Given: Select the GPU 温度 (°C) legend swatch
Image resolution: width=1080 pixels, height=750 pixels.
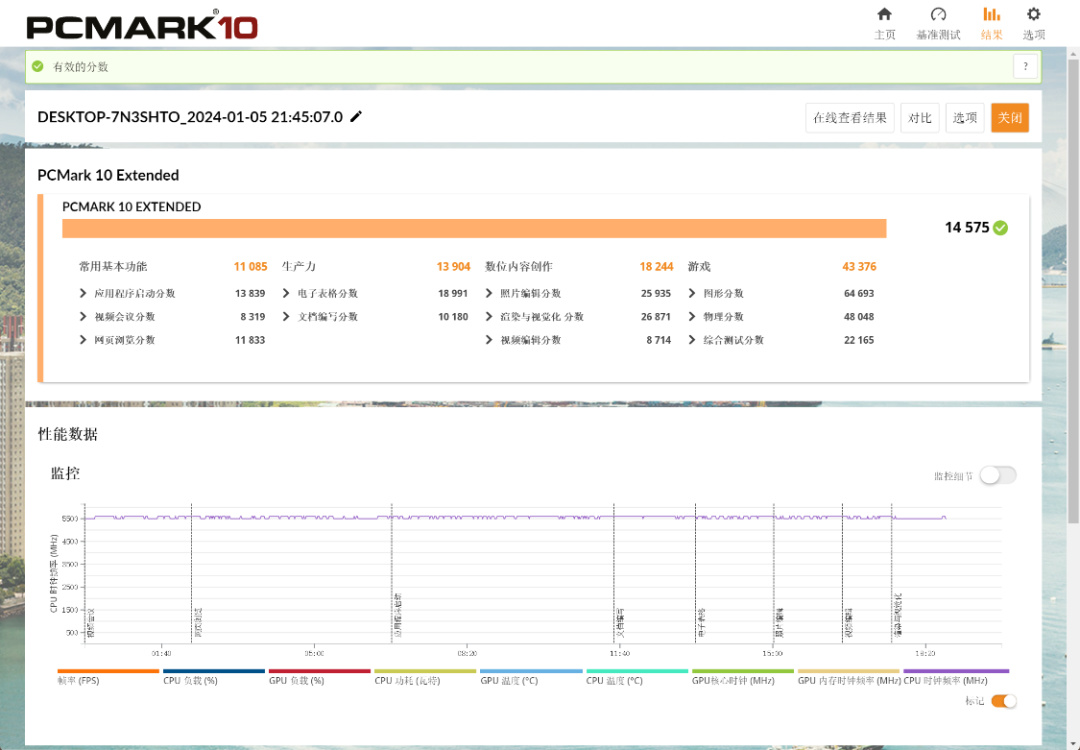Looking at the screenshot, I should point(531,671).
